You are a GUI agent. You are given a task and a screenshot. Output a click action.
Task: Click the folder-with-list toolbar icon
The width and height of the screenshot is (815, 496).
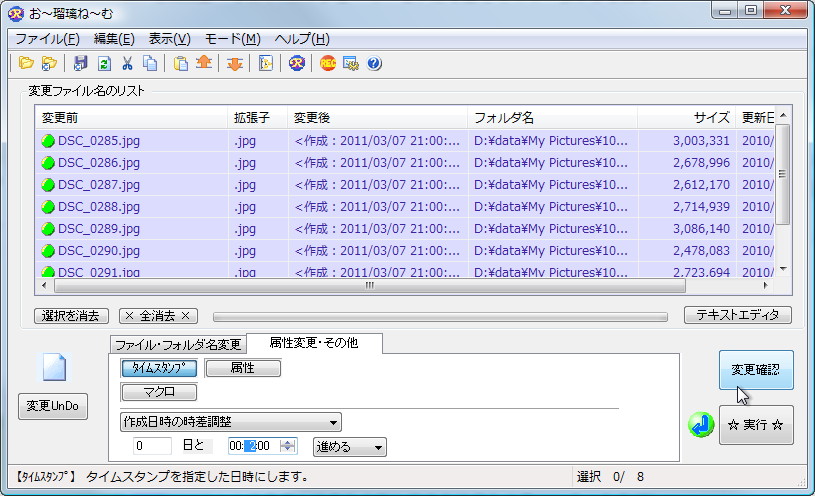(49, 63)
